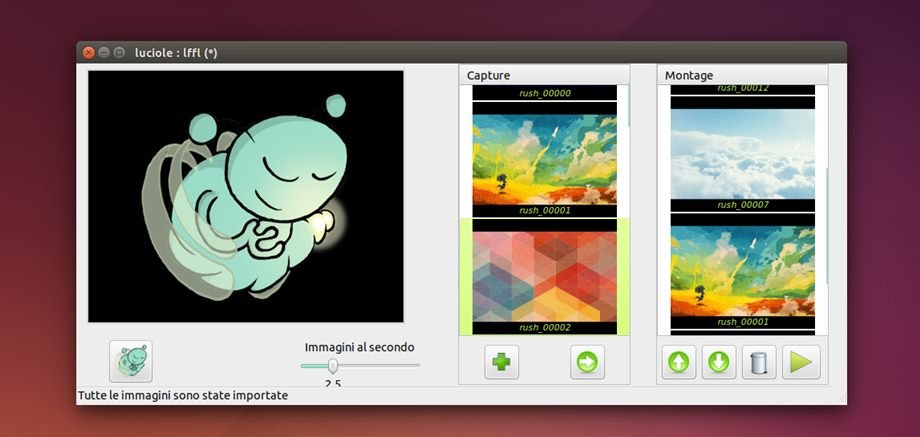
Task: Click the firefly acquisition button
Action: tap(131, 361)
